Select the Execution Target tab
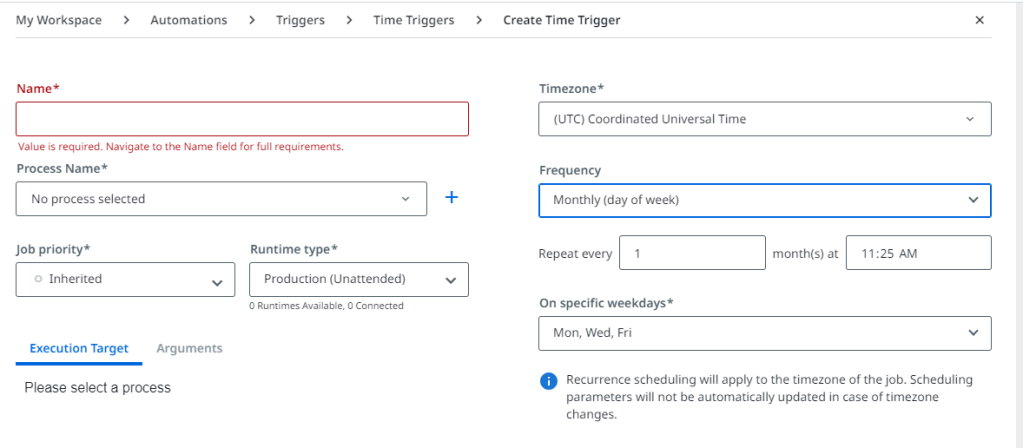 (79, 348)
